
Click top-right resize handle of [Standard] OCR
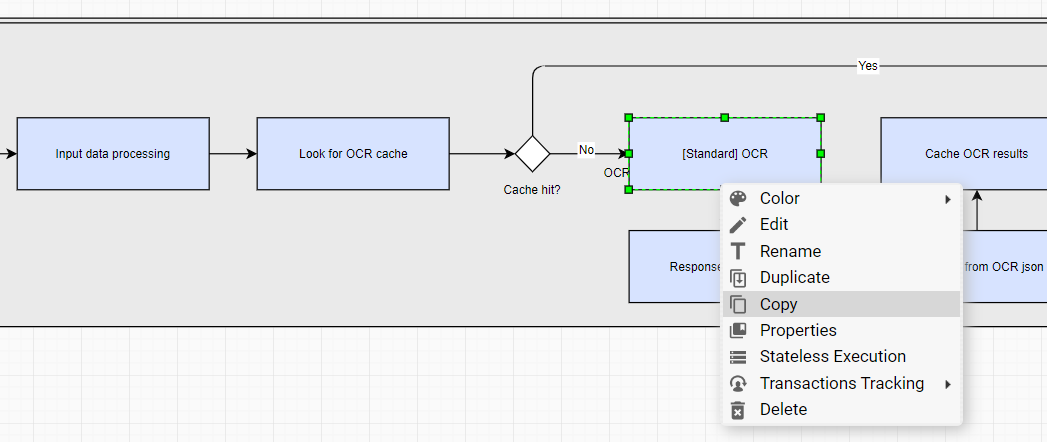click(x=821, y=118)
